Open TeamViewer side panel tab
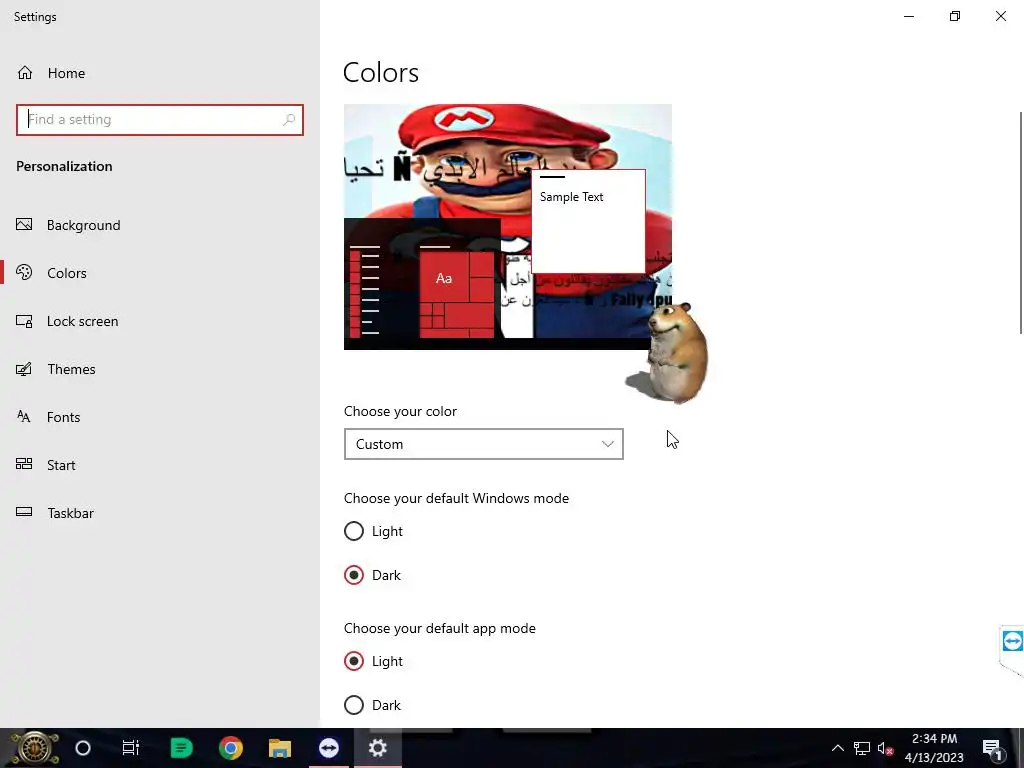1024x768 pixels. pyautogui.click(x=1012, y=642)
